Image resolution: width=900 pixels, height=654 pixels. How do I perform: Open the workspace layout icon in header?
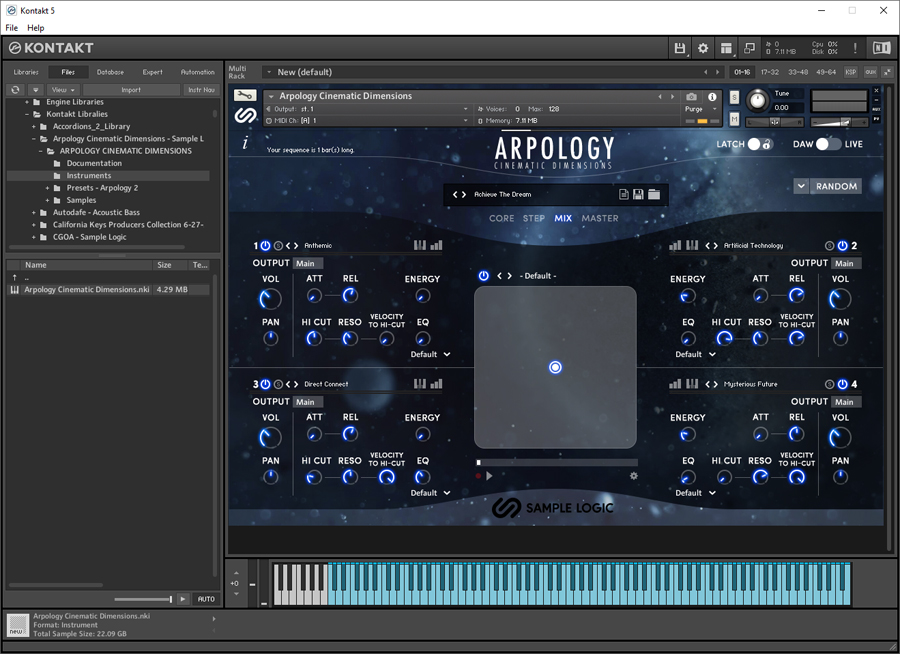(x=727, y=48)
